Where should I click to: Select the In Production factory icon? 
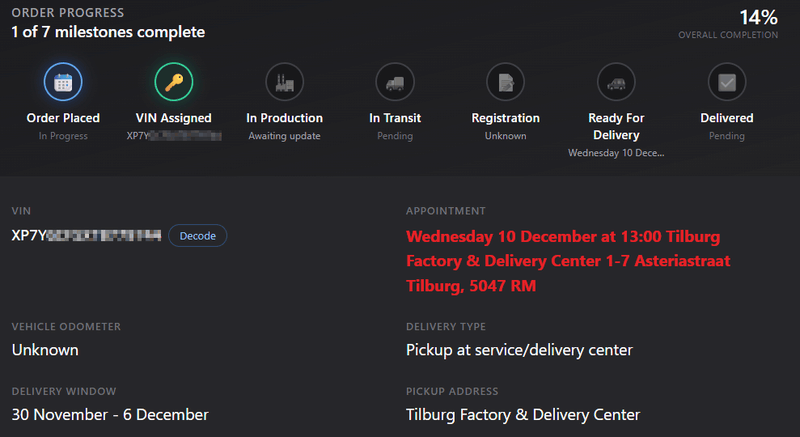coord(284,82)
